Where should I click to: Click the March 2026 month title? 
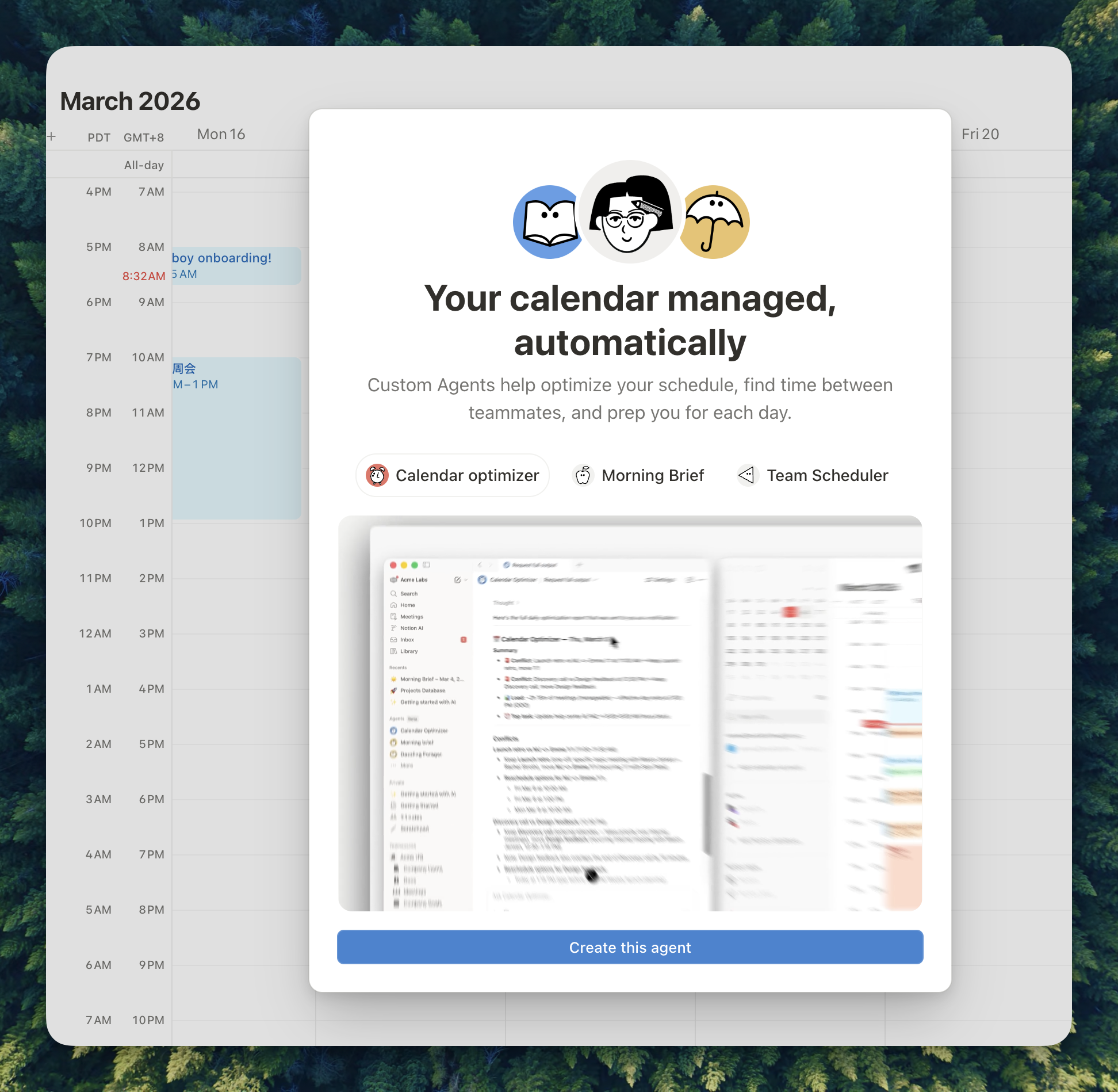[x=131, y=102]
